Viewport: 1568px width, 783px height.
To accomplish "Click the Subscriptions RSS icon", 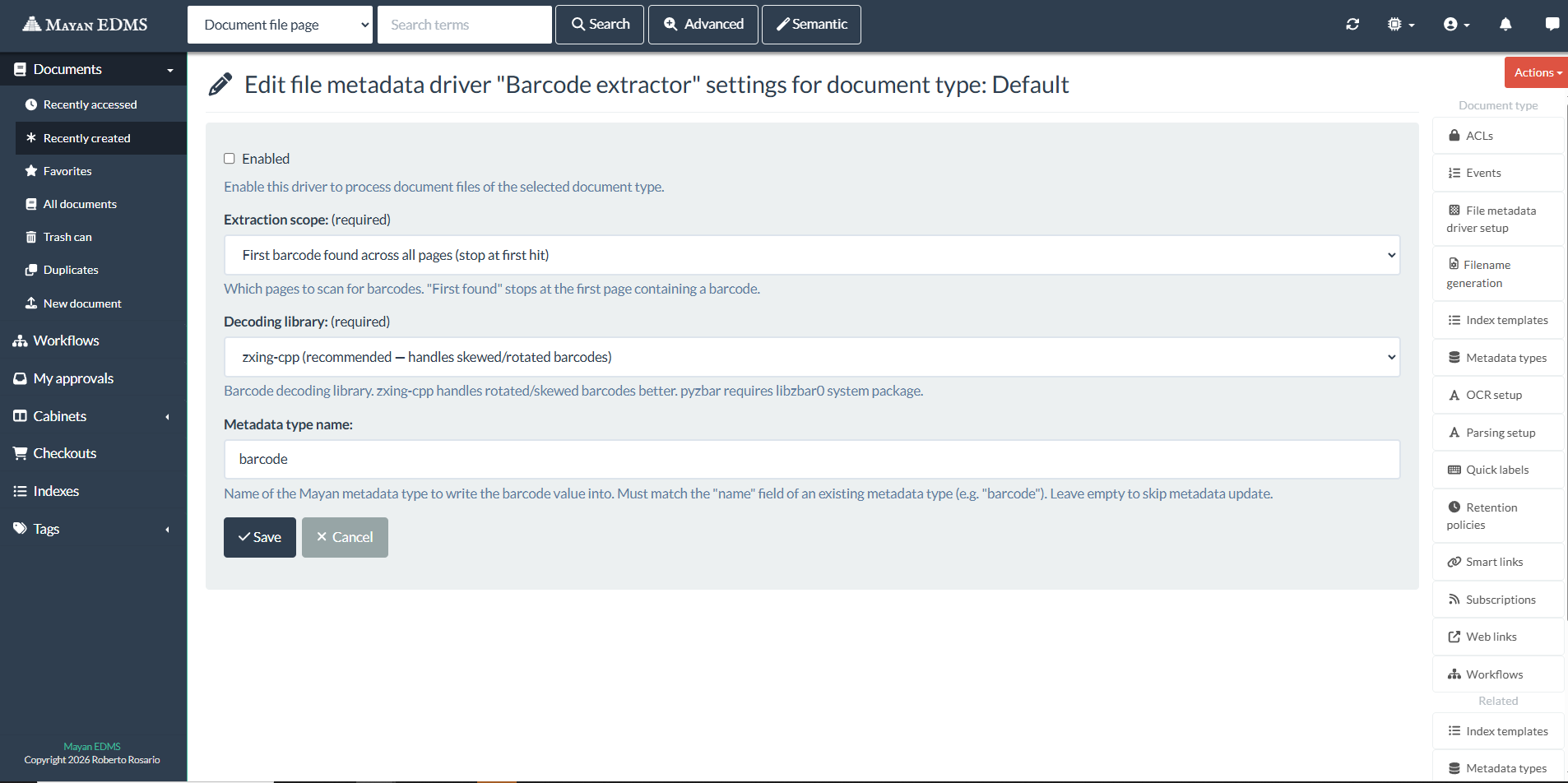I will tap(1454, 600).
